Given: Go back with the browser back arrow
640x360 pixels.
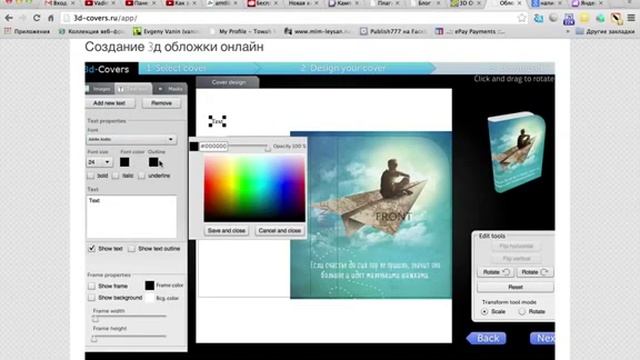Looking at the screenshot, I should [9, 18].
